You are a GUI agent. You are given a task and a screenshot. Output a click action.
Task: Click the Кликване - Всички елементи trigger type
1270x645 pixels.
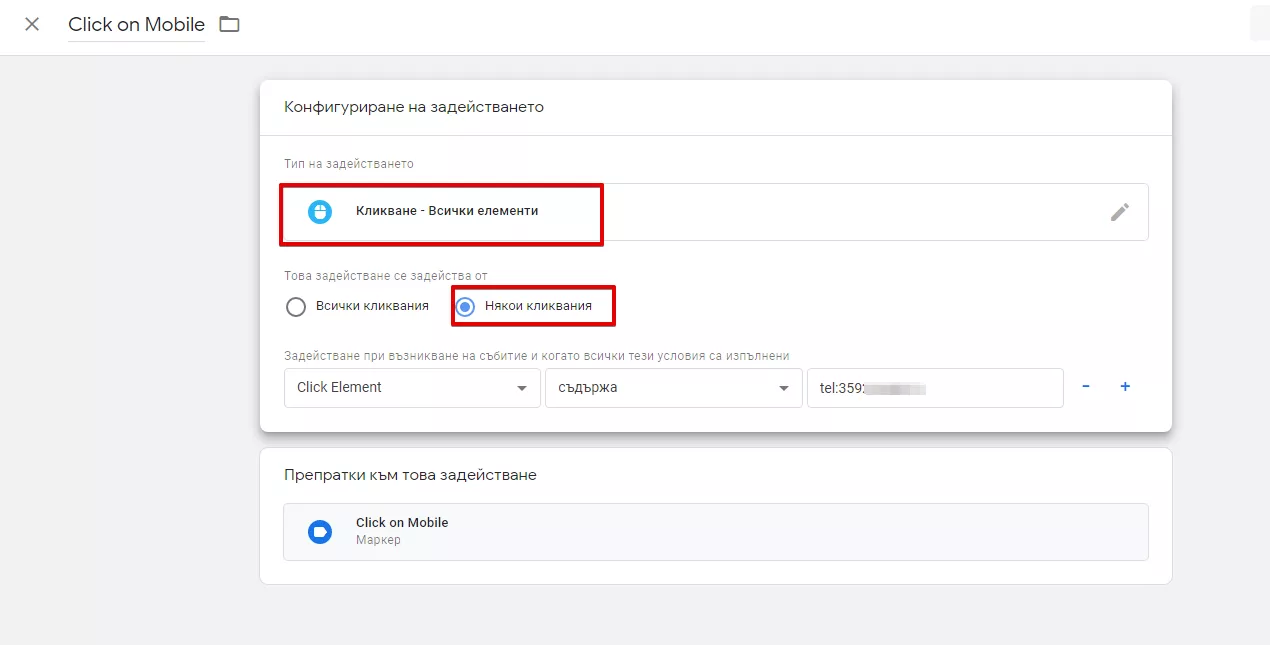pos(447,211)
